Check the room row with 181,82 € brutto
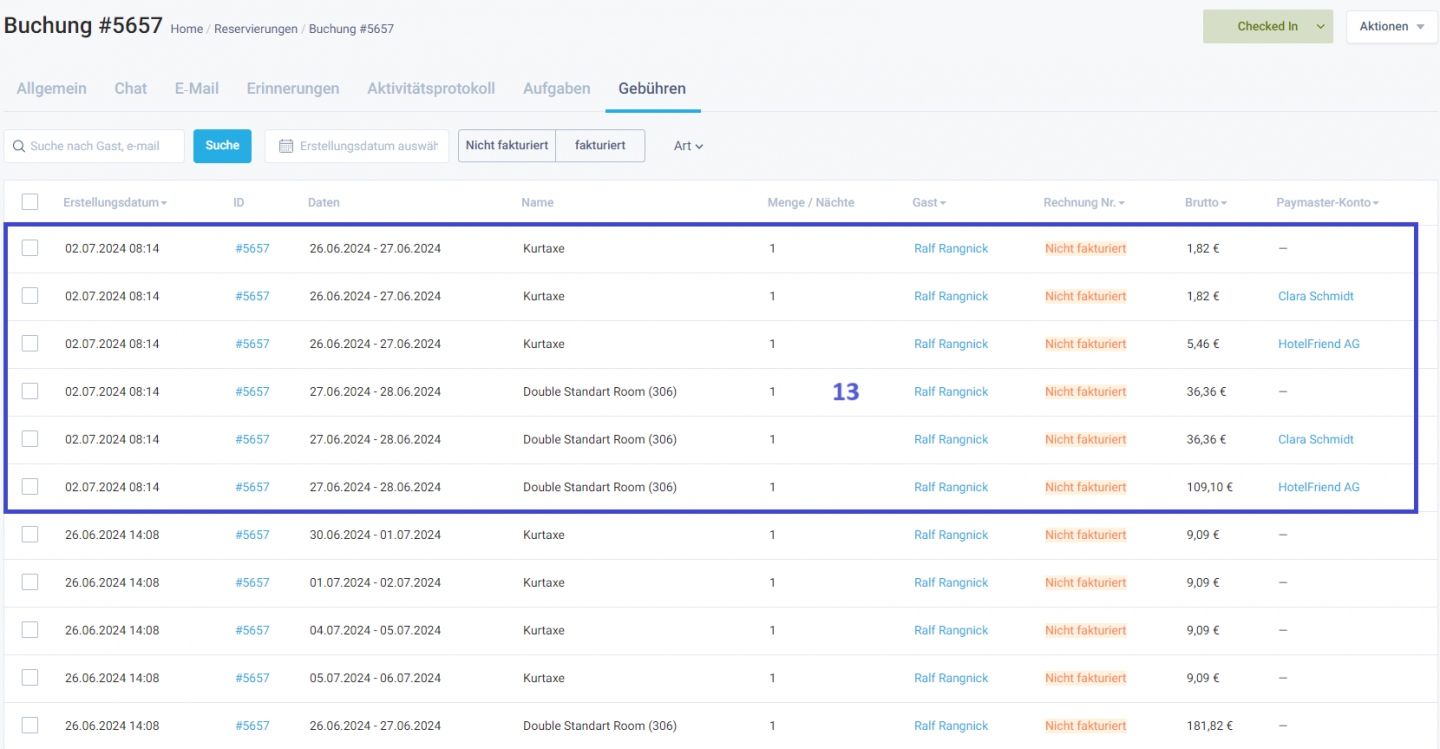Viewport: 1440px width, 749px height. click(30, 726)
